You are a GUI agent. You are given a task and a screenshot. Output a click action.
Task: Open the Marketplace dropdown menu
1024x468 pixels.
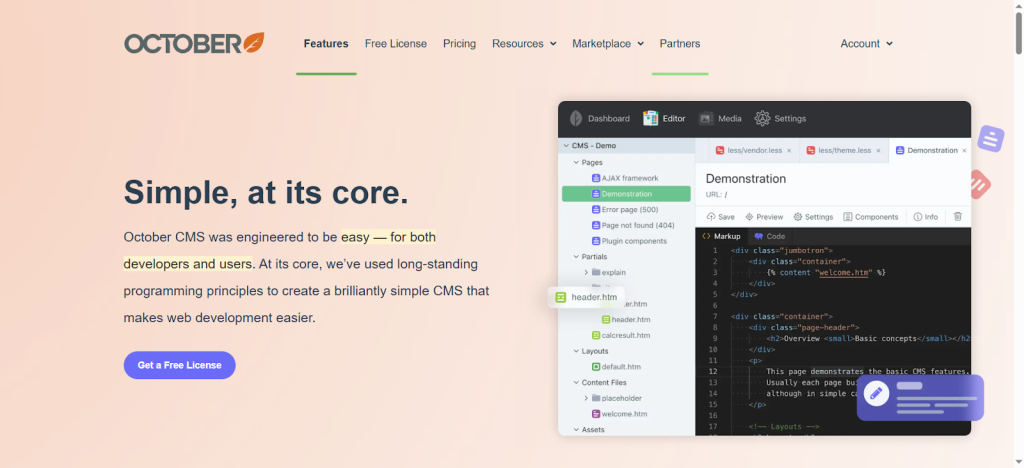pyautogui.click(x=608, y=44)
